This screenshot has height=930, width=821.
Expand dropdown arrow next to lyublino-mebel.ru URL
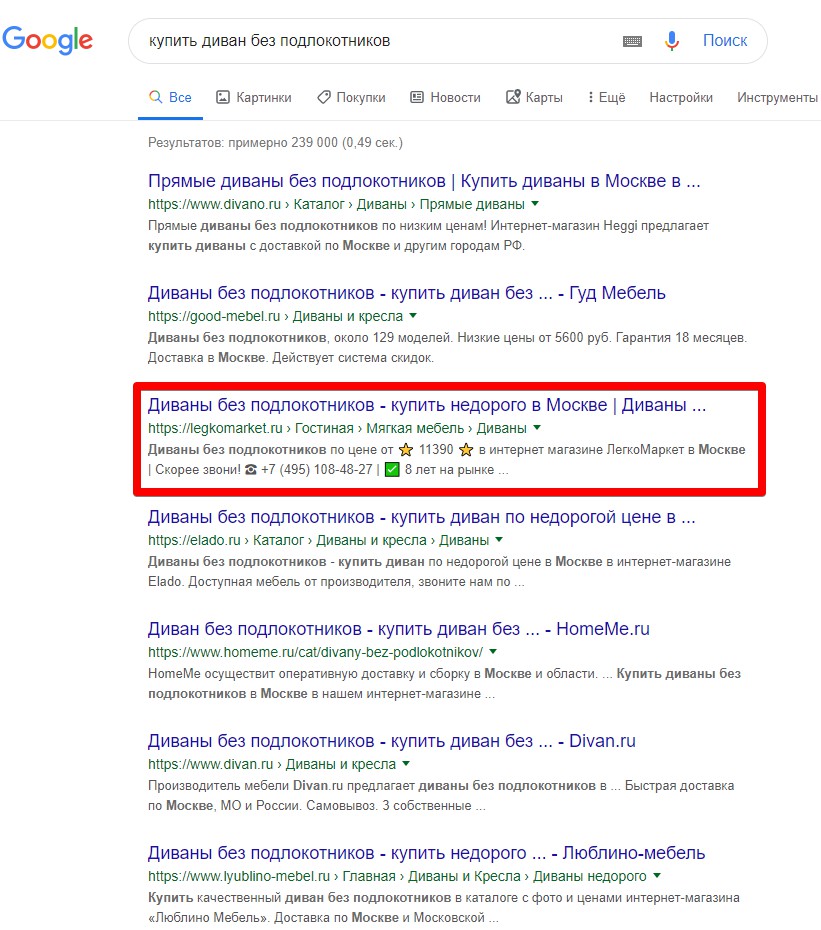(657, 877)
